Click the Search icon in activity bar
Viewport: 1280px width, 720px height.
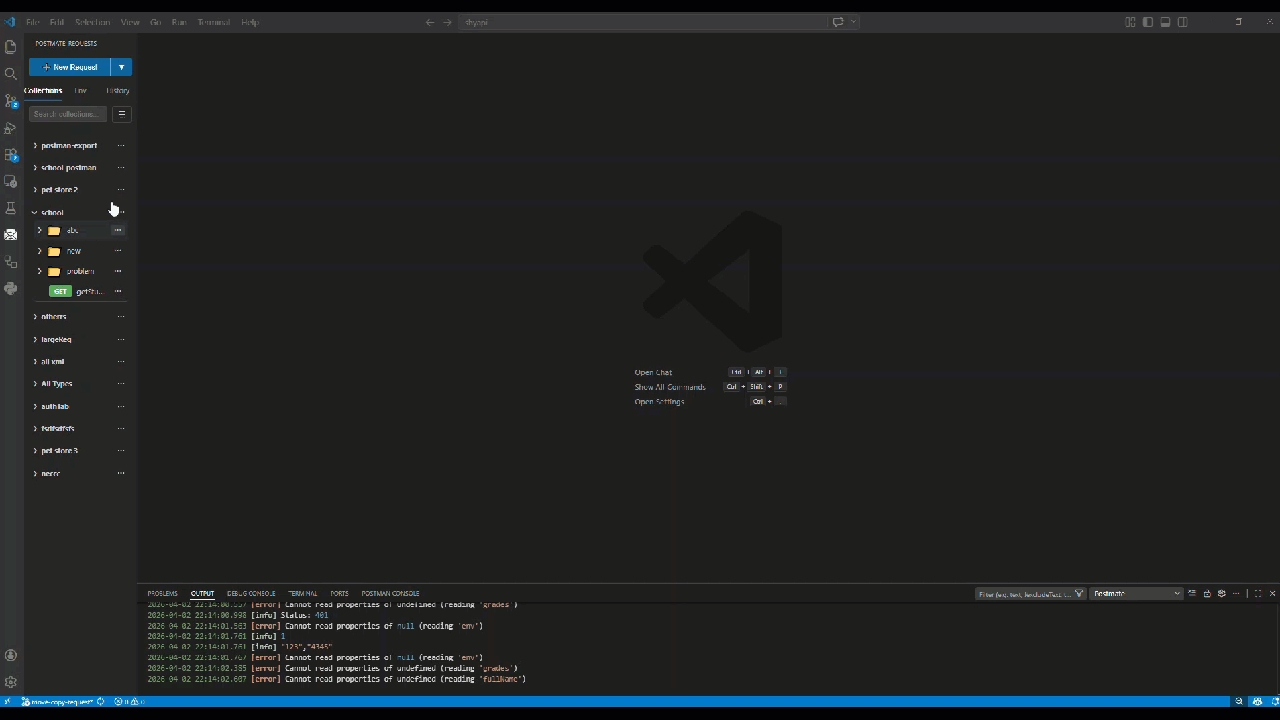point(11,74)
